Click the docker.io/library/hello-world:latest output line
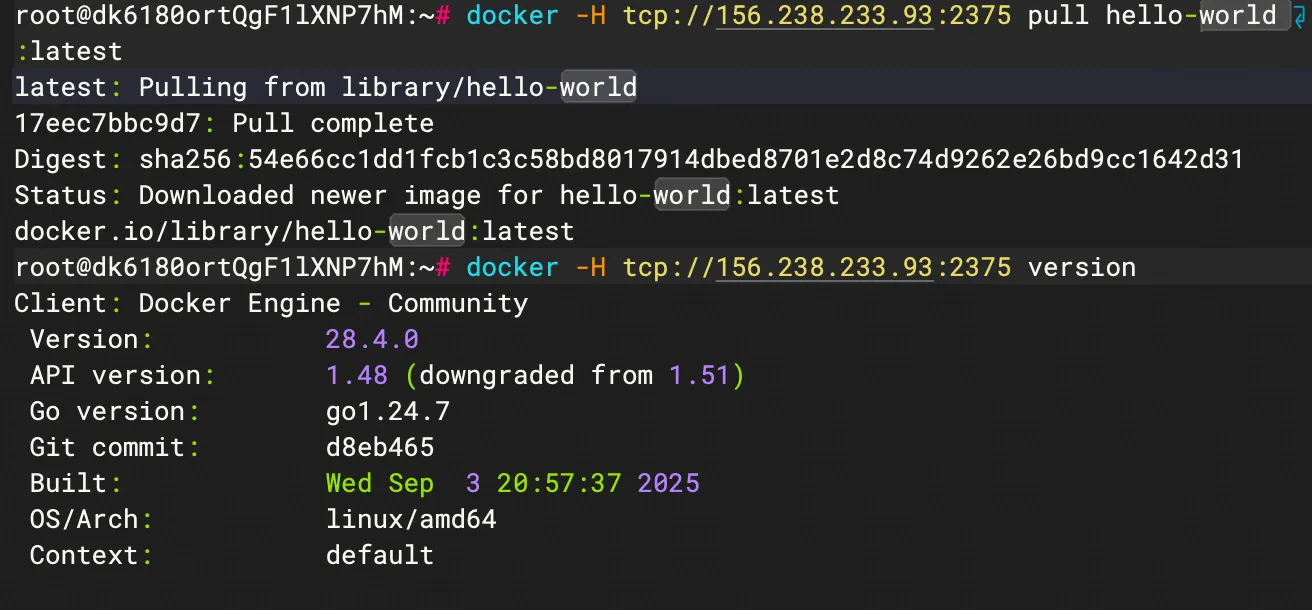 click(x=294, y=232)
